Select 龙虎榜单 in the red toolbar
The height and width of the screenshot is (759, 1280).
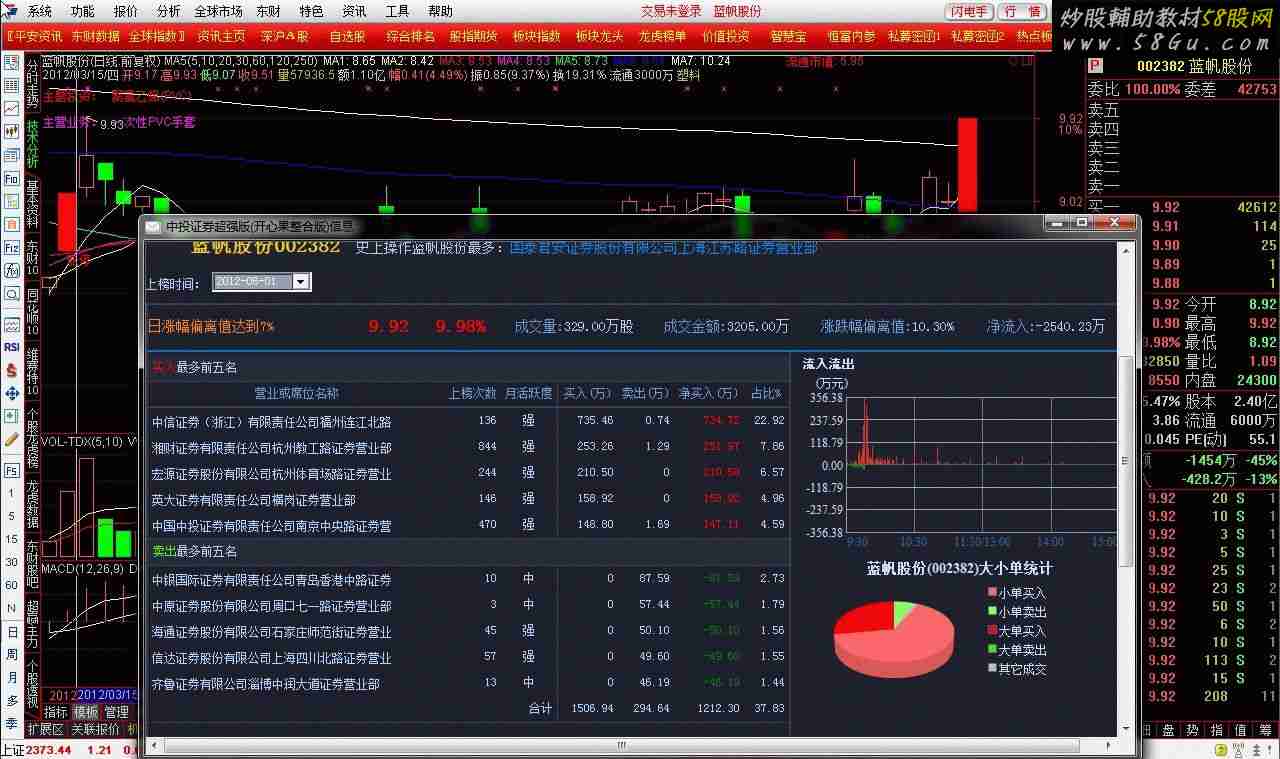(662, 36)
